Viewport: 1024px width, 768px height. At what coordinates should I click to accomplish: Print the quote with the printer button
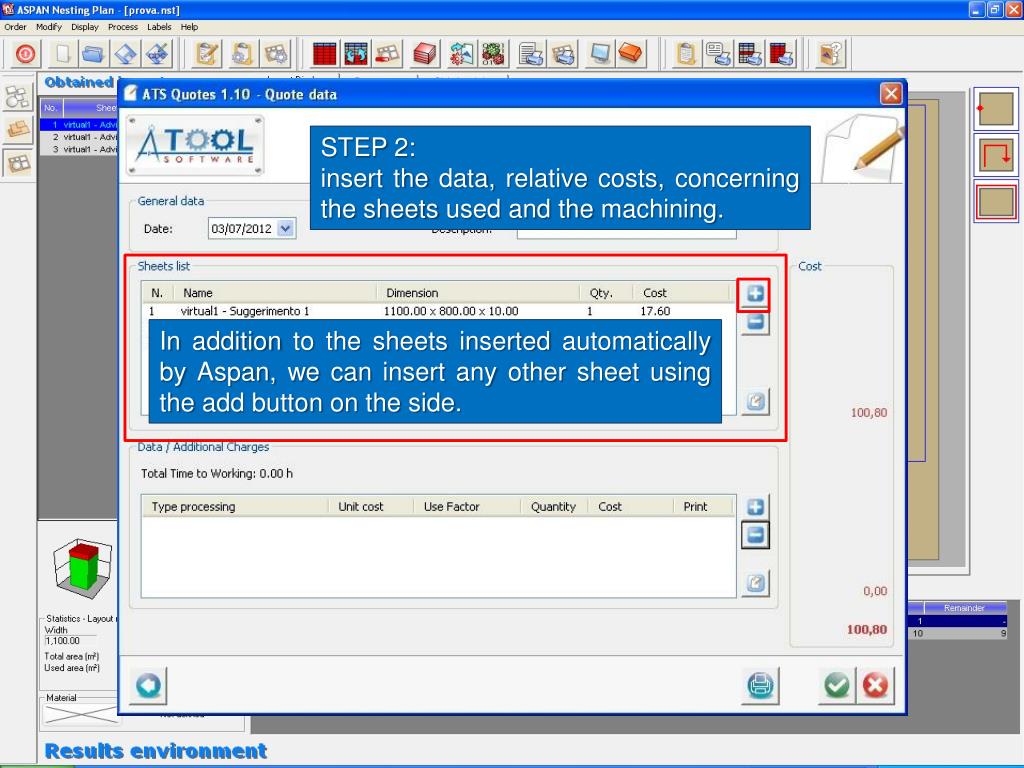(x=760, y=686)
